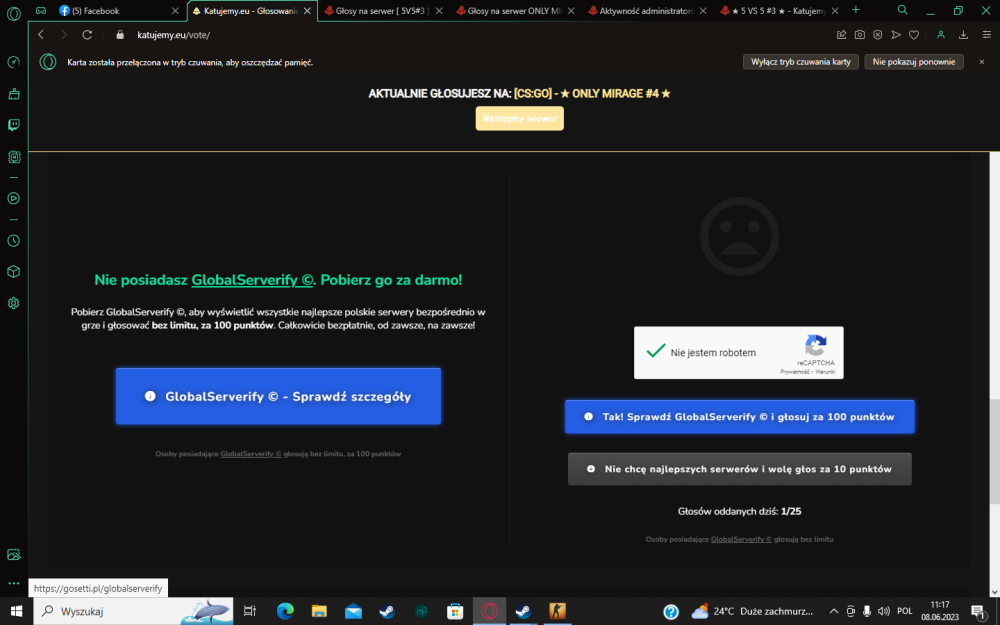Viewport: 1000px width, 625px height.
Task: Click the Następny serwer button
Action: 519,118
